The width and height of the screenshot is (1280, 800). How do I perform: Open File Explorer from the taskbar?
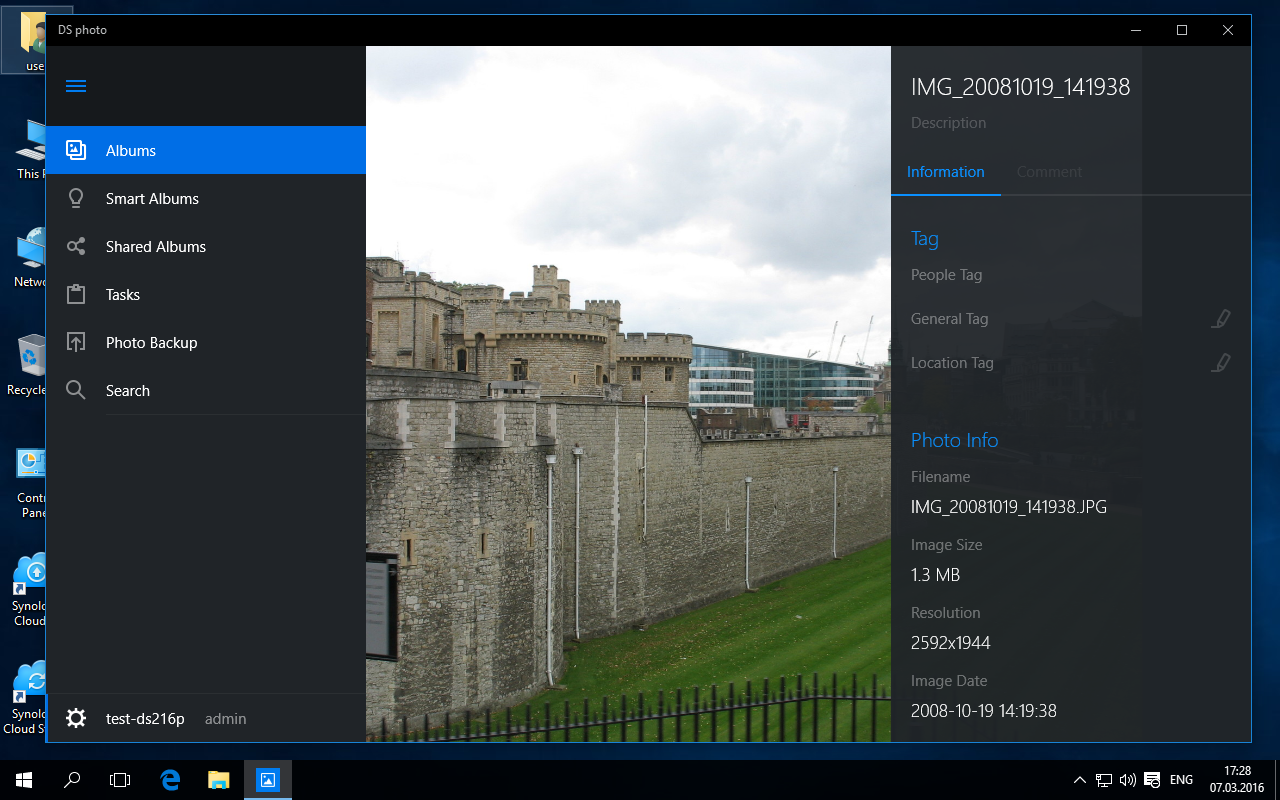click(218, 780)
